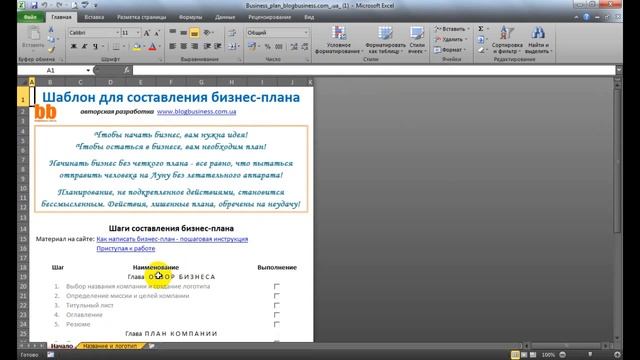The height and width of the screenshot is (360, 640).
Task: Align text to the left
Action: (x=173, y=47)
